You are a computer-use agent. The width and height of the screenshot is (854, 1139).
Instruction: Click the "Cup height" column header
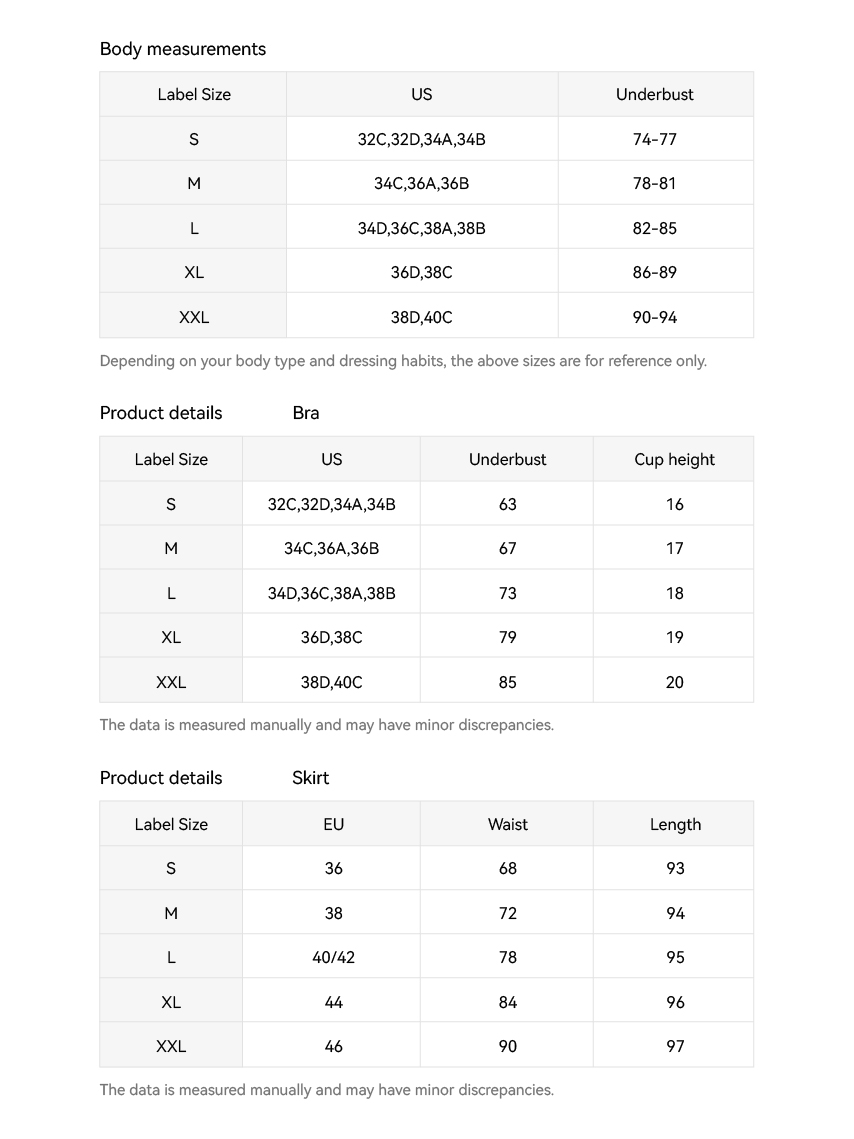(674, 460)
